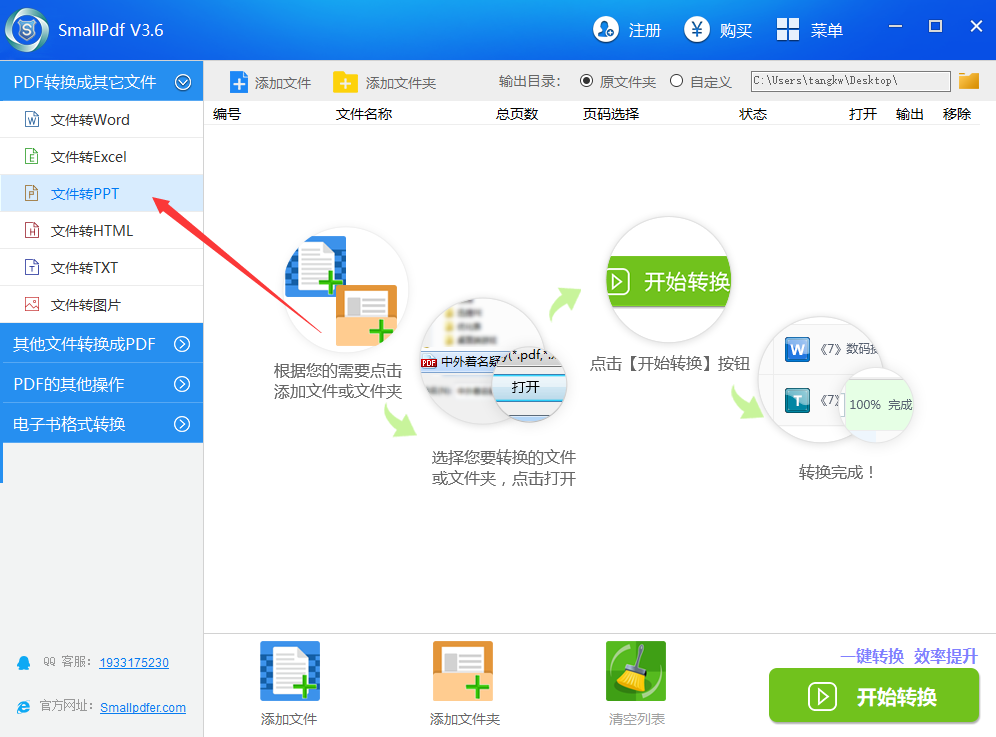
Task: Click the green 开始转换 button
Action: coord(874,696)
